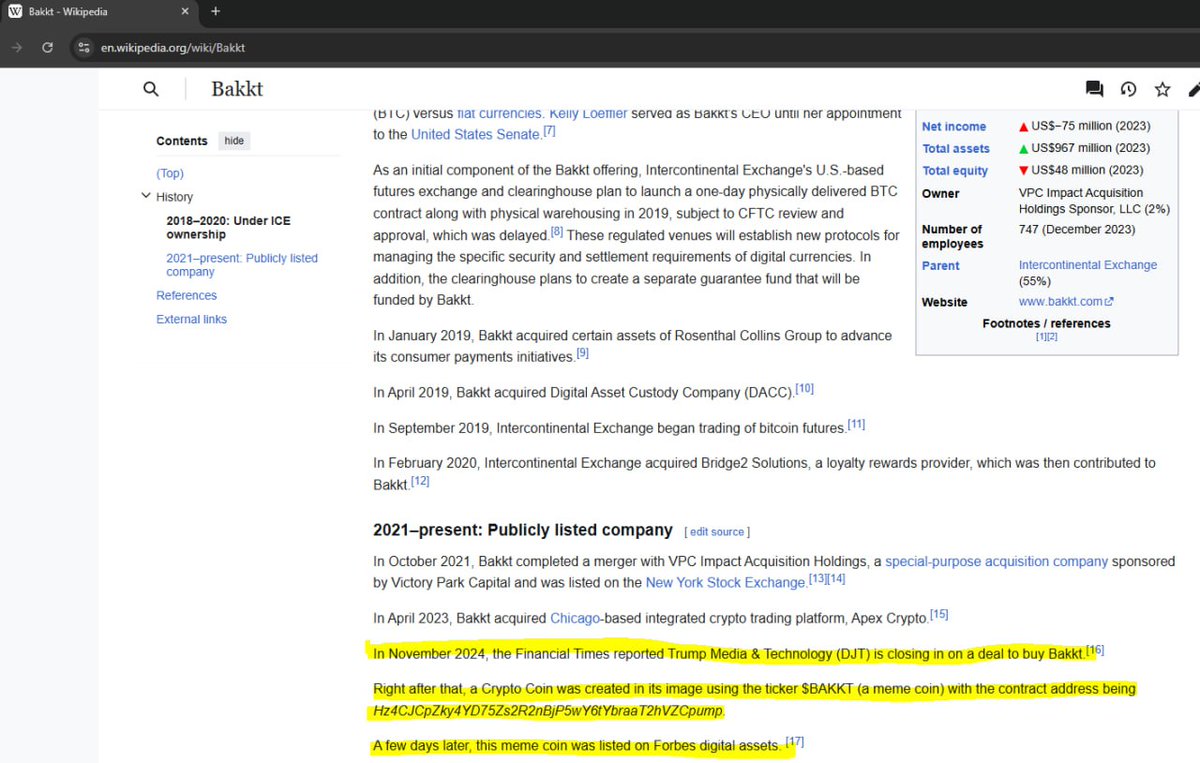Open Total assets link in infobox
This screenshot has height=763, width=1200.
(956, 149)
